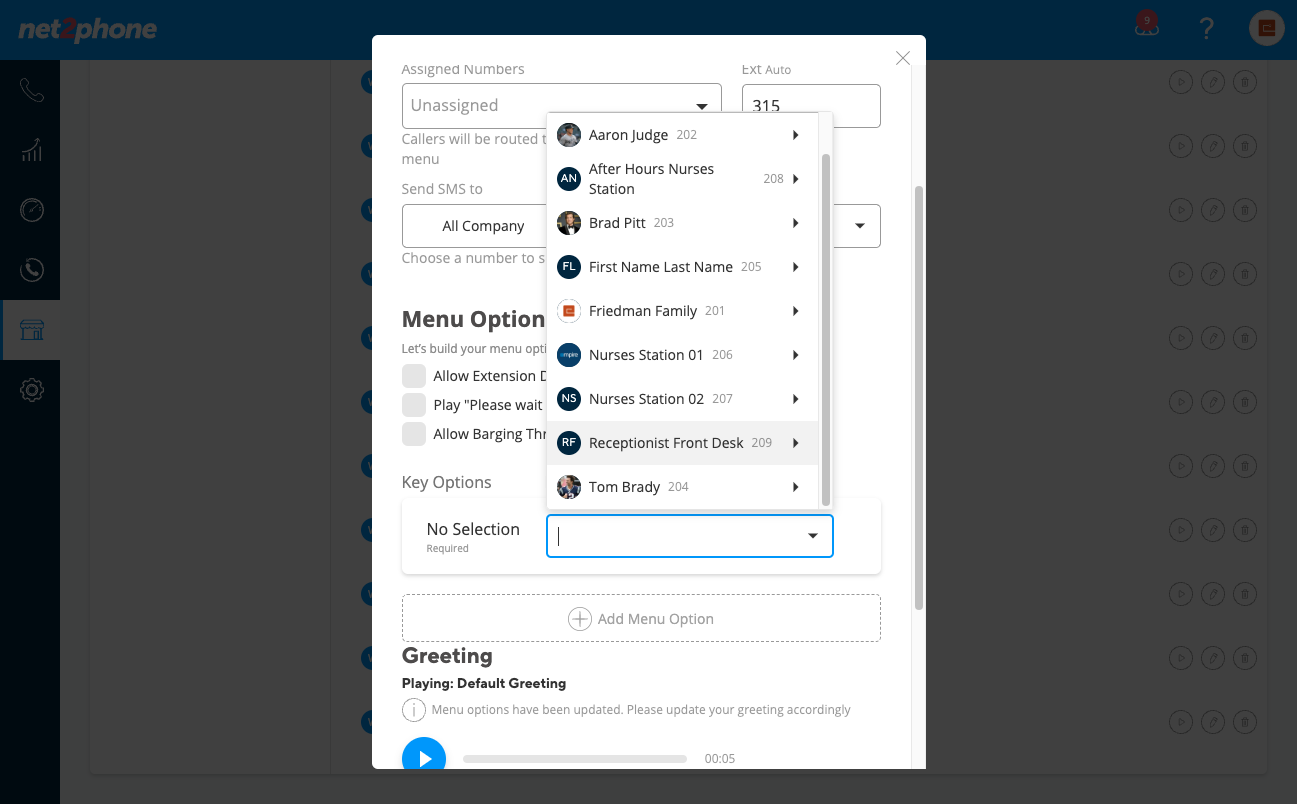This screenshot has height=804, width=1297.
Task: Open the user profile avatar in header
Action: (1267, 28)
